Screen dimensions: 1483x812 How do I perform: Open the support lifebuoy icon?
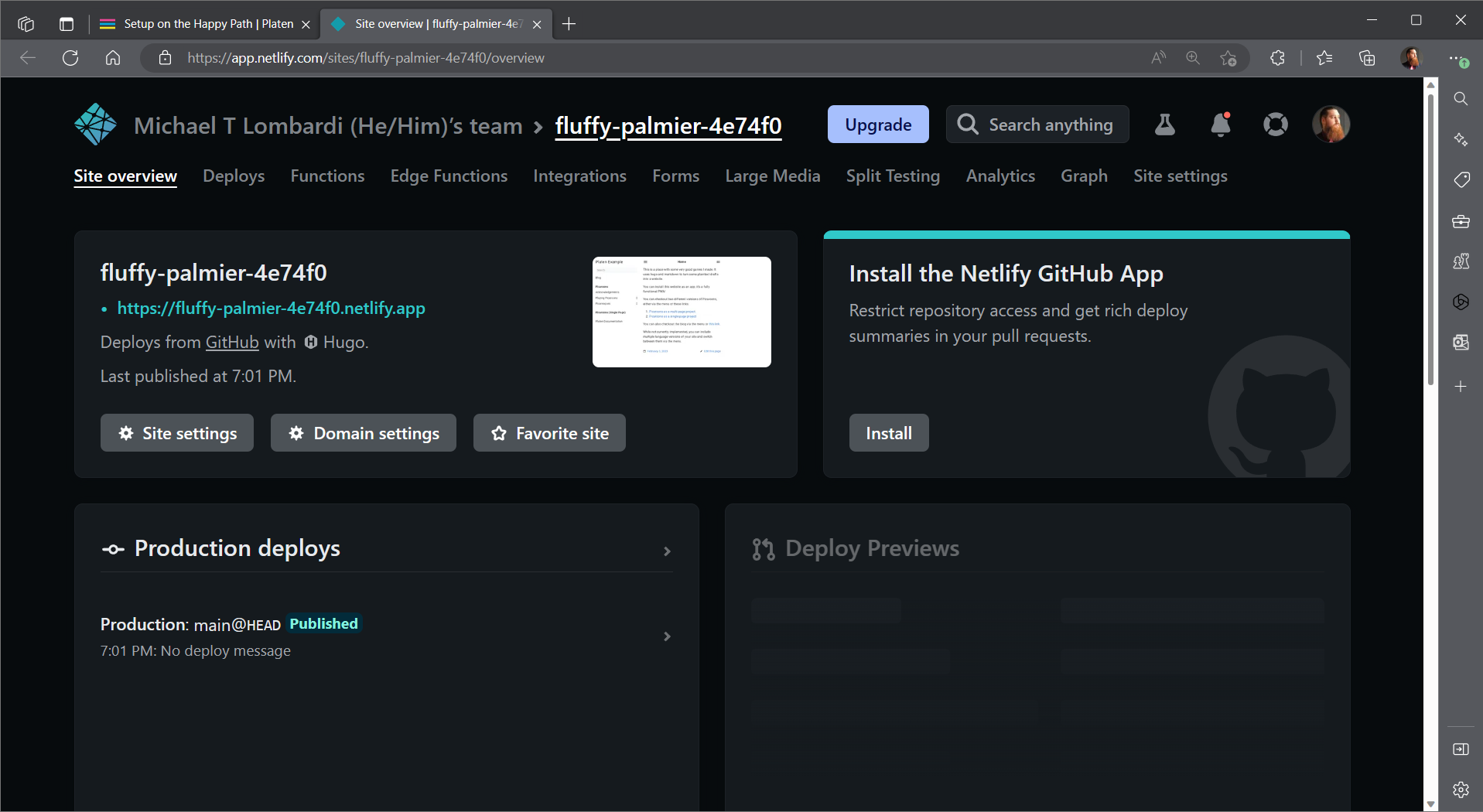[x=1275, y=125]
